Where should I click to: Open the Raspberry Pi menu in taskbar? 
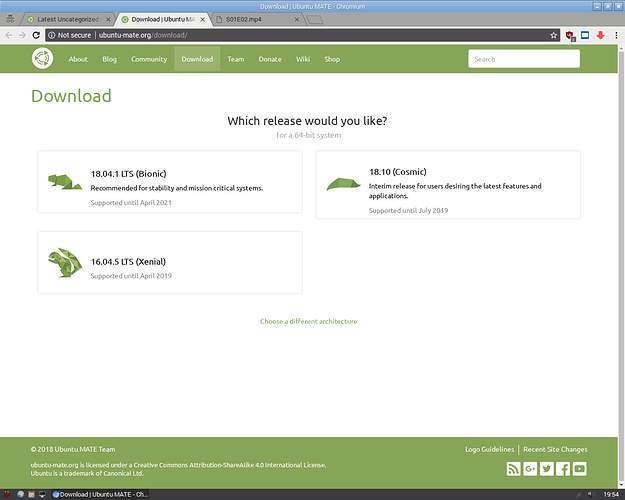click(7, 494)
